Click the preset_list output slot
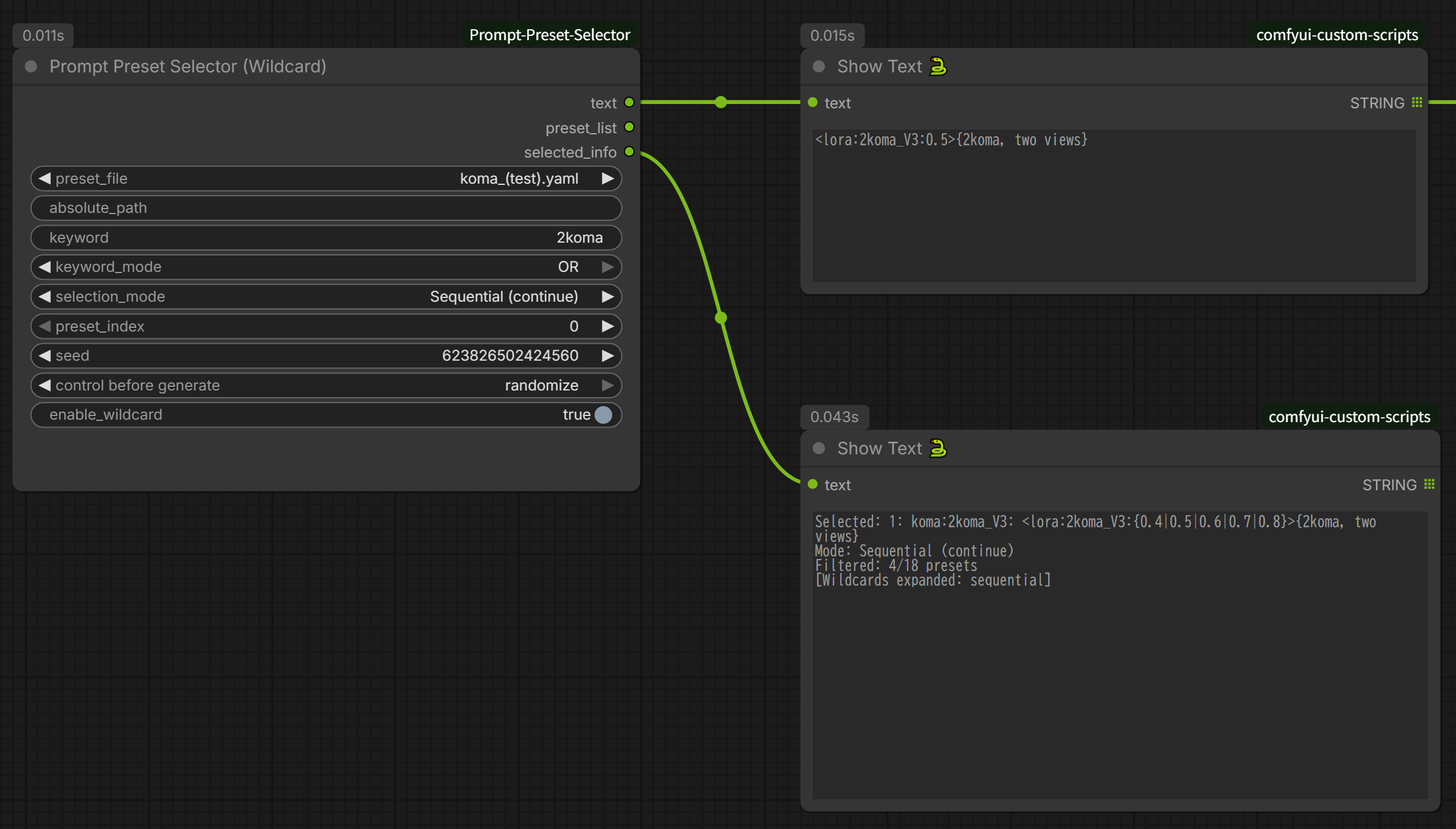1456x829 pixels. (629, 127)
